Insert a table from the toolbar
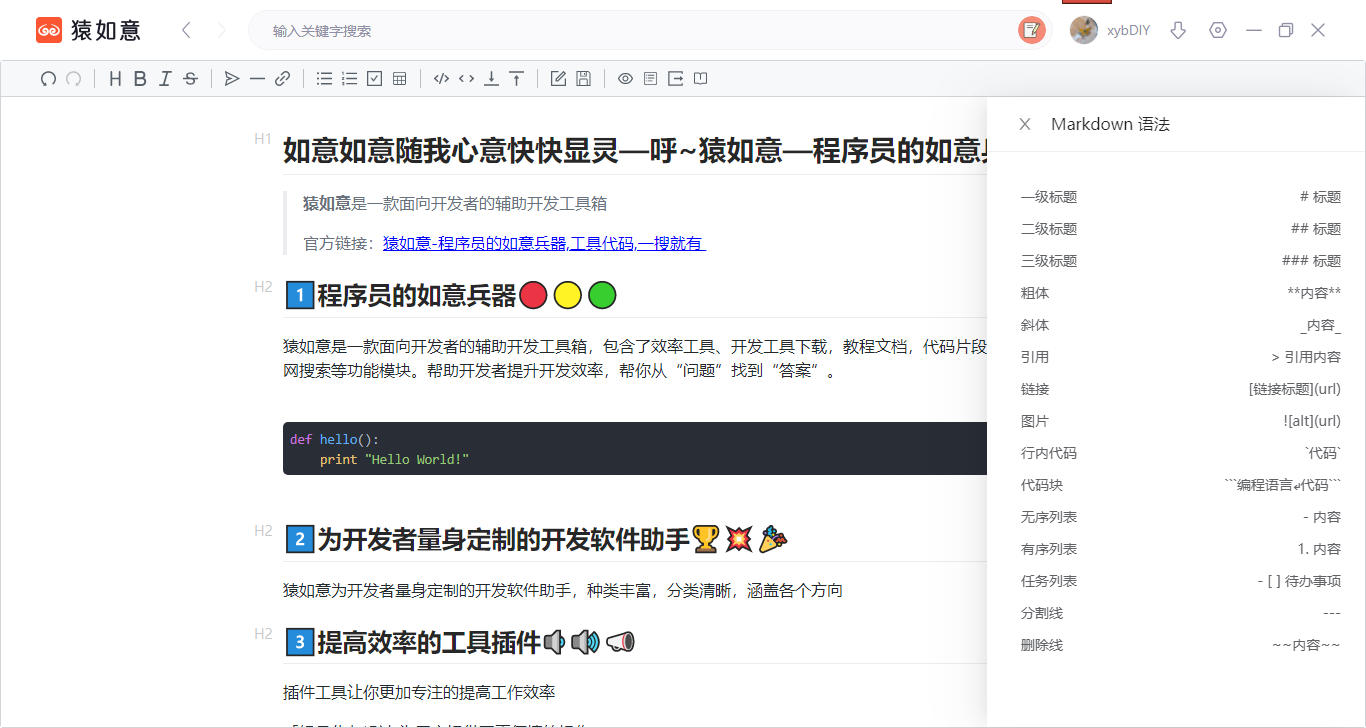 tap(399, 79)
